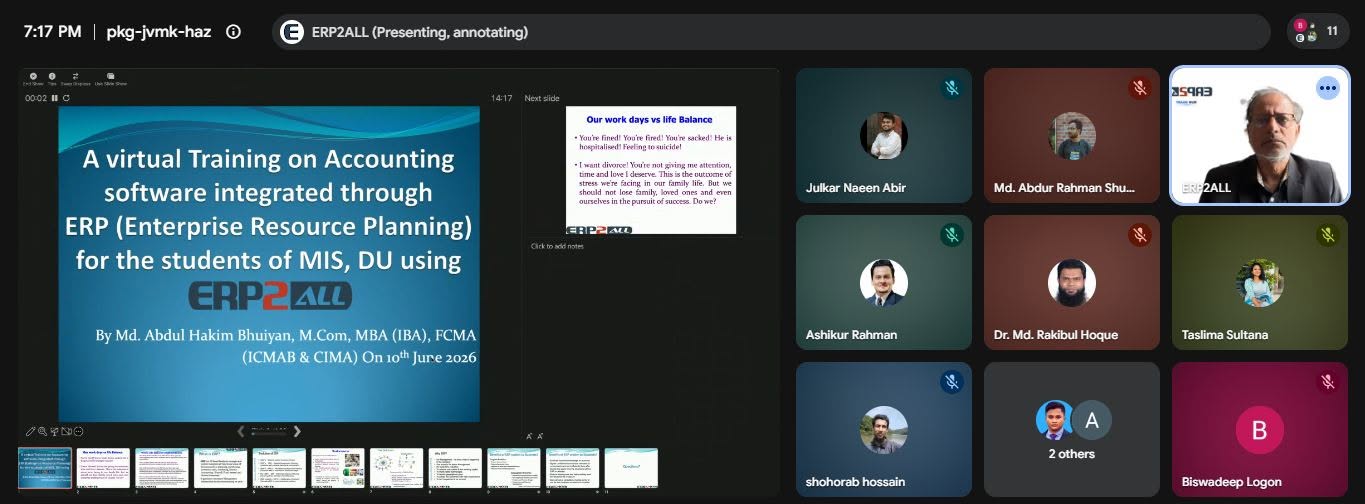Click the Next slide preview image

[651, 170]
